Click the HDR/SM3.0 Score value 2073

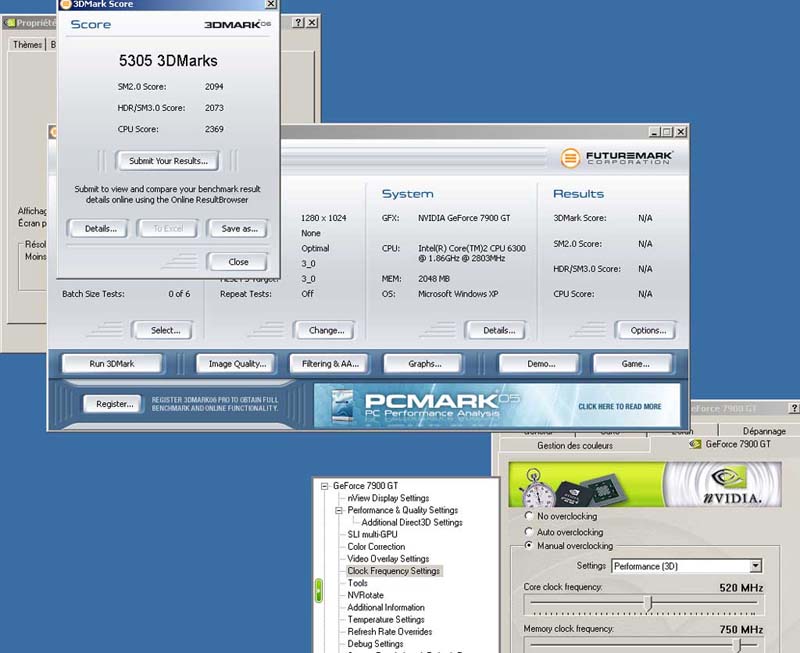pos(214,108)
